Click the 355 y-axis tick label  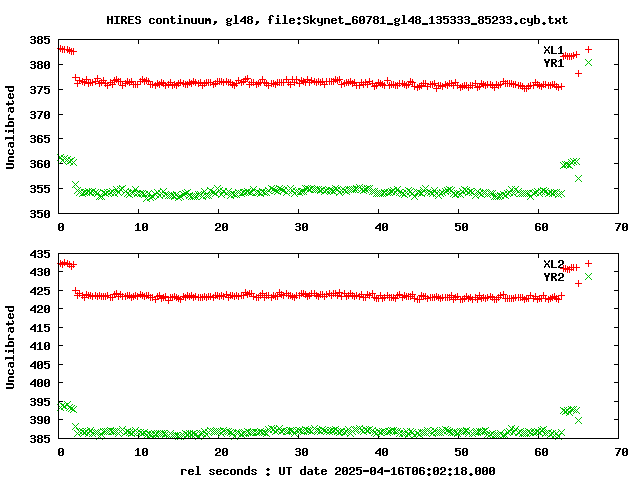coord(40,189)
